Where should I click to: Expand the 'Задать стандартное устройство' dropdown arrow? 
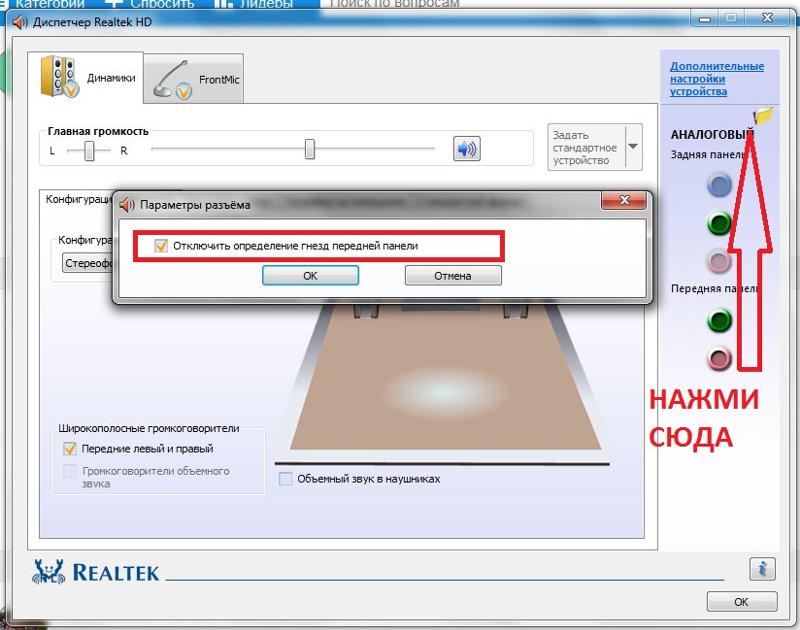[x=633, y=147]
